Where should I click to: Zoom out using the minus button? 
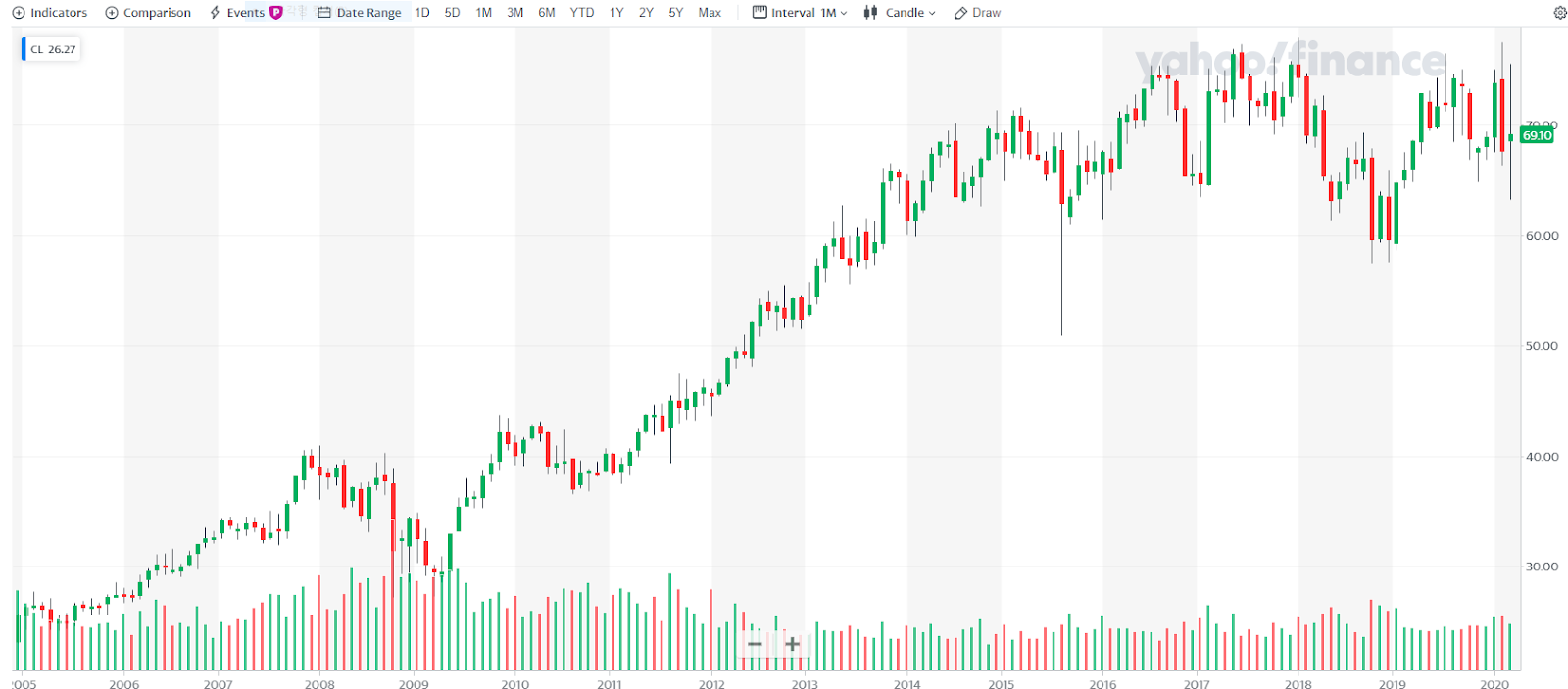(x=755, y=644)
